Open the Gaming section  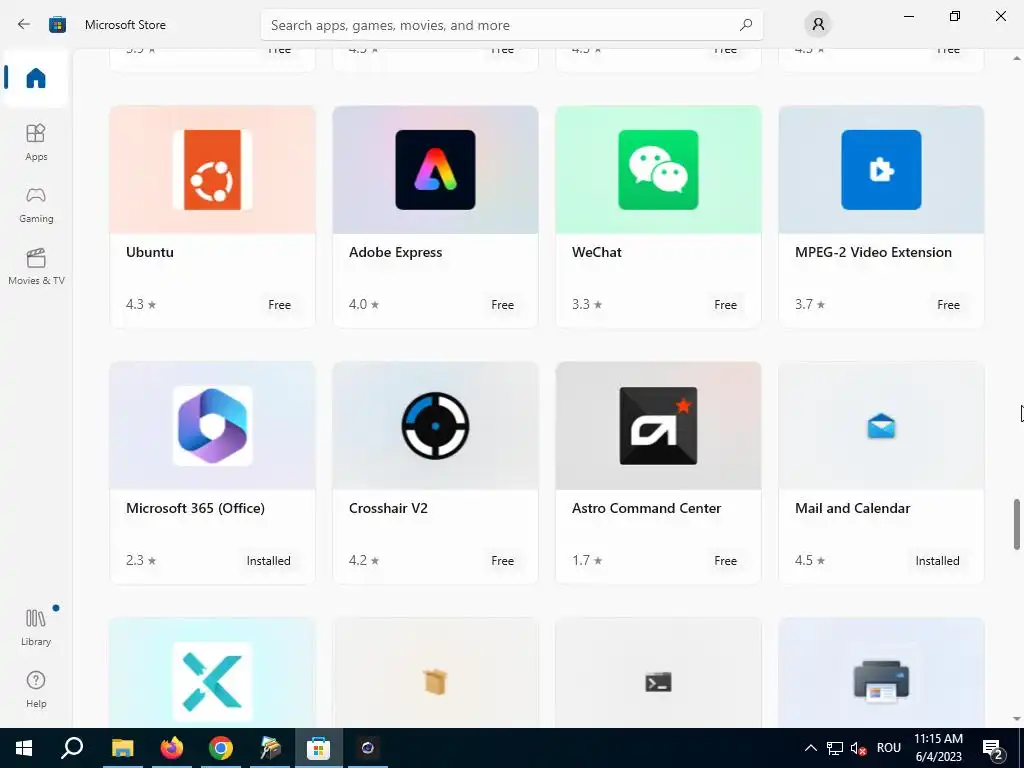click(x=36, y=205)
